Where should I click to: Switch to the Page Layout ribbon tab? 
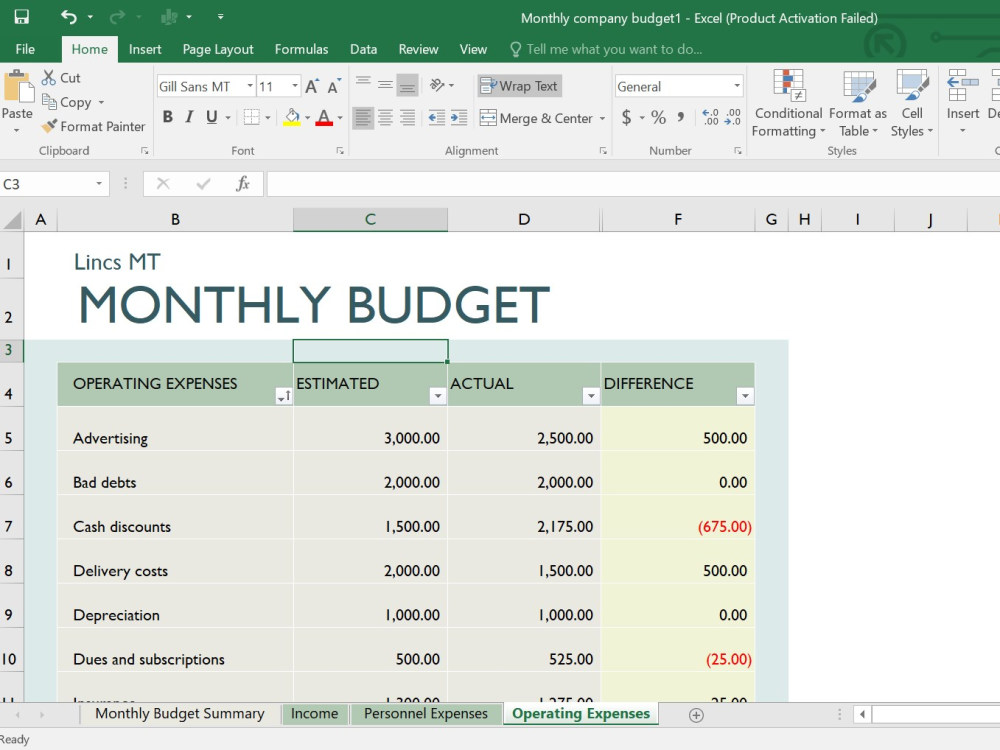click(x=217, y=49)
